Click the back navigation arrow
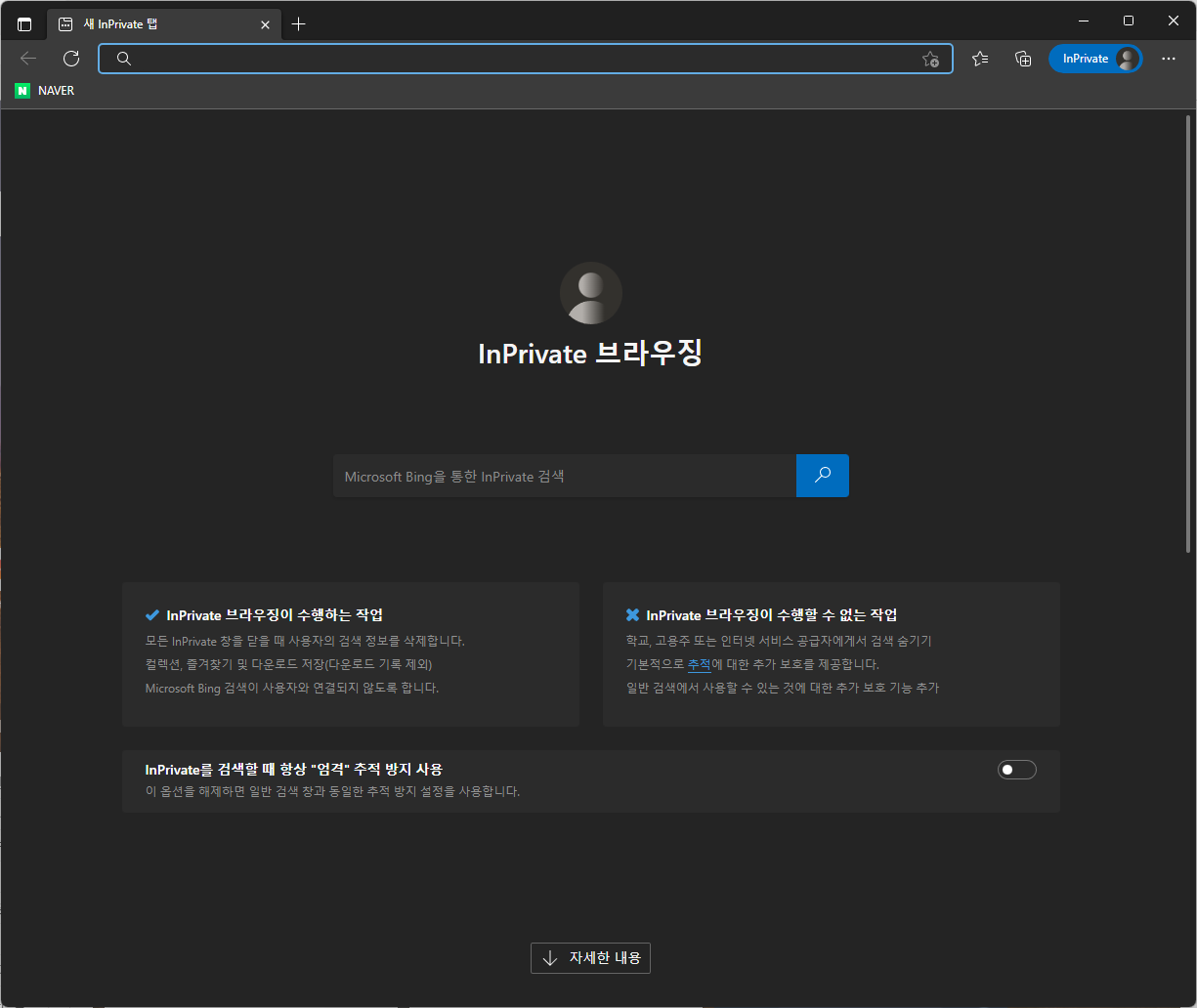This screenshot has width=1197, height=1008. coord(28,59)
